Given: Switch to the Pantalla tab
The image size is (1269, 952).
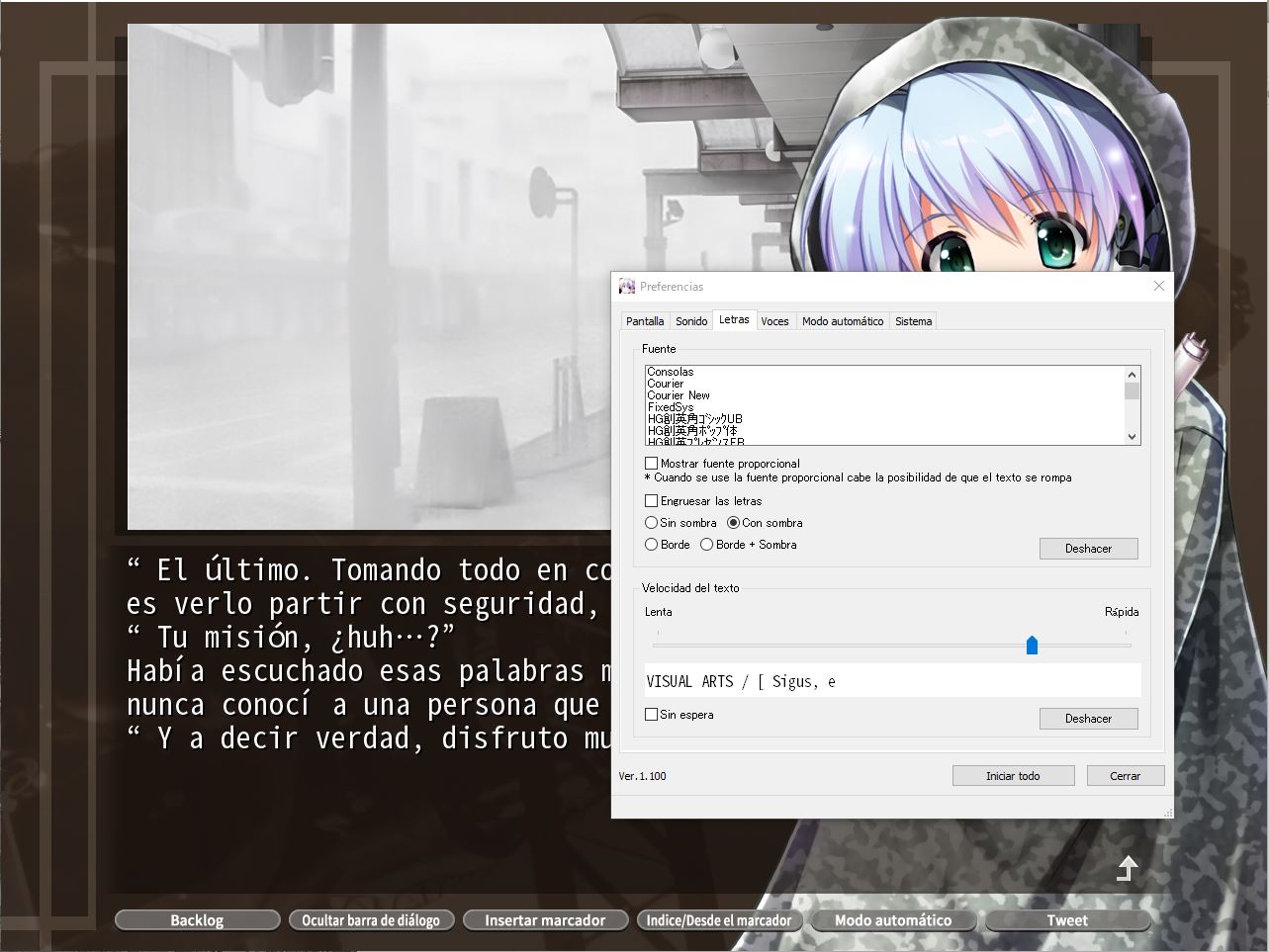Looking at the screenshot, I should [645, 321].
